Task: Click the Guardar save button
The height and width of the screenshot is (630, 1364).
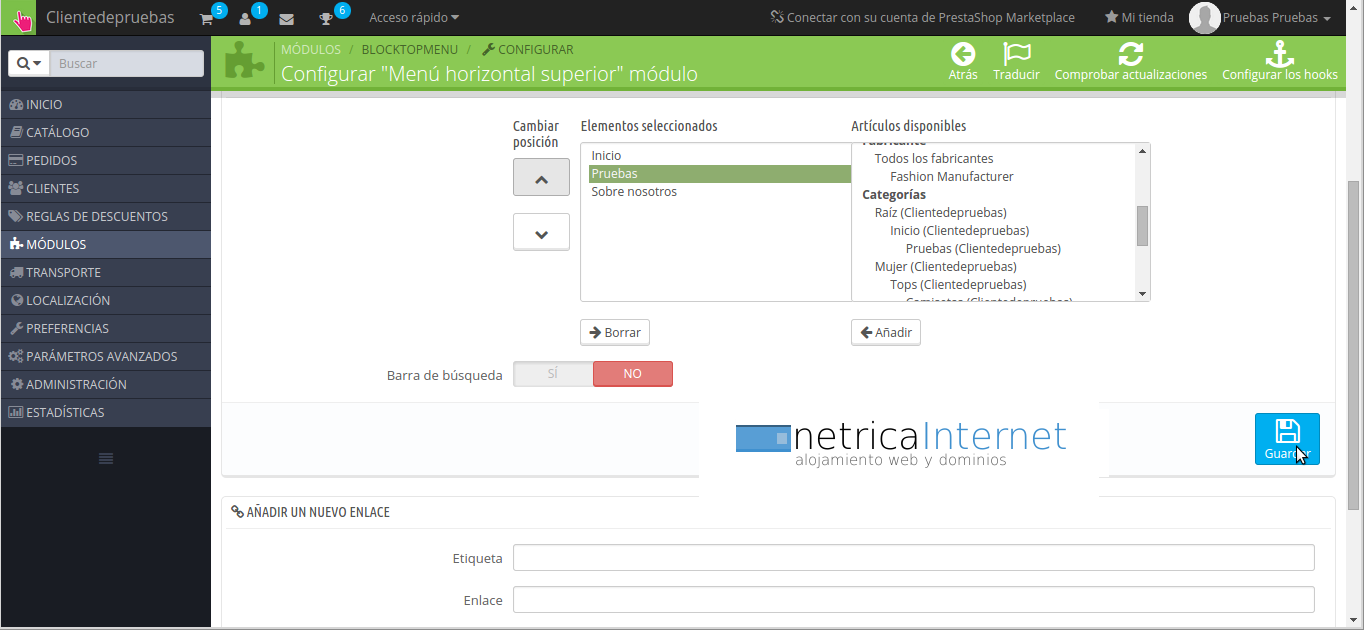Action: 1287,439
